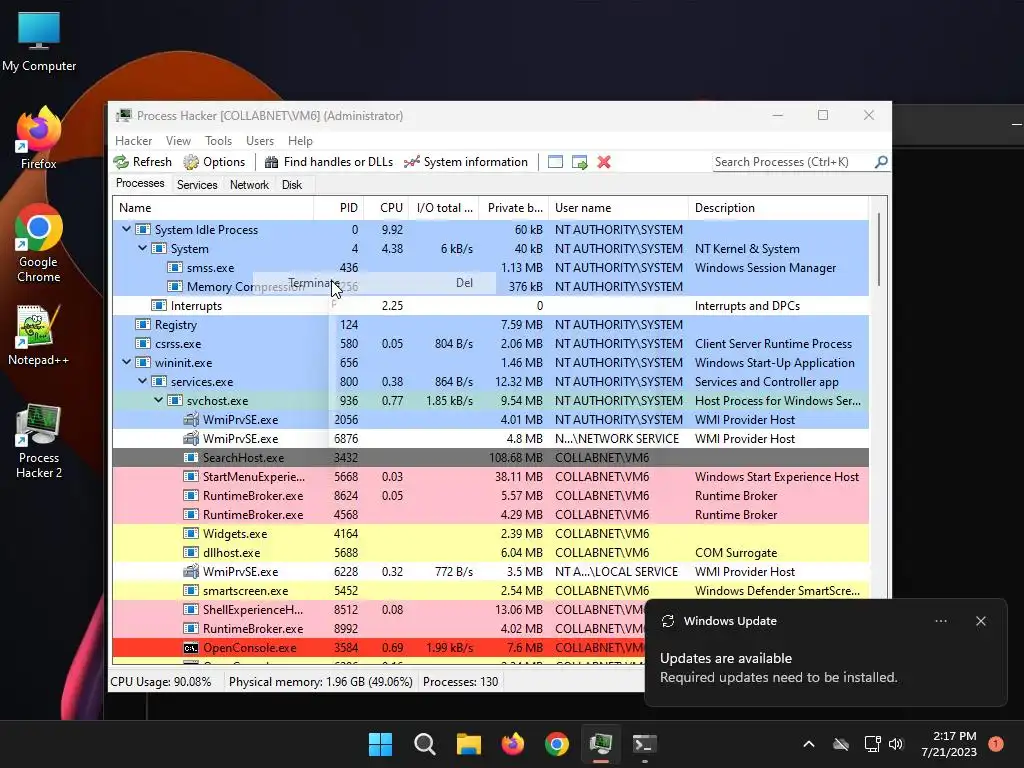Open the Tools menu

pos(218,141)
